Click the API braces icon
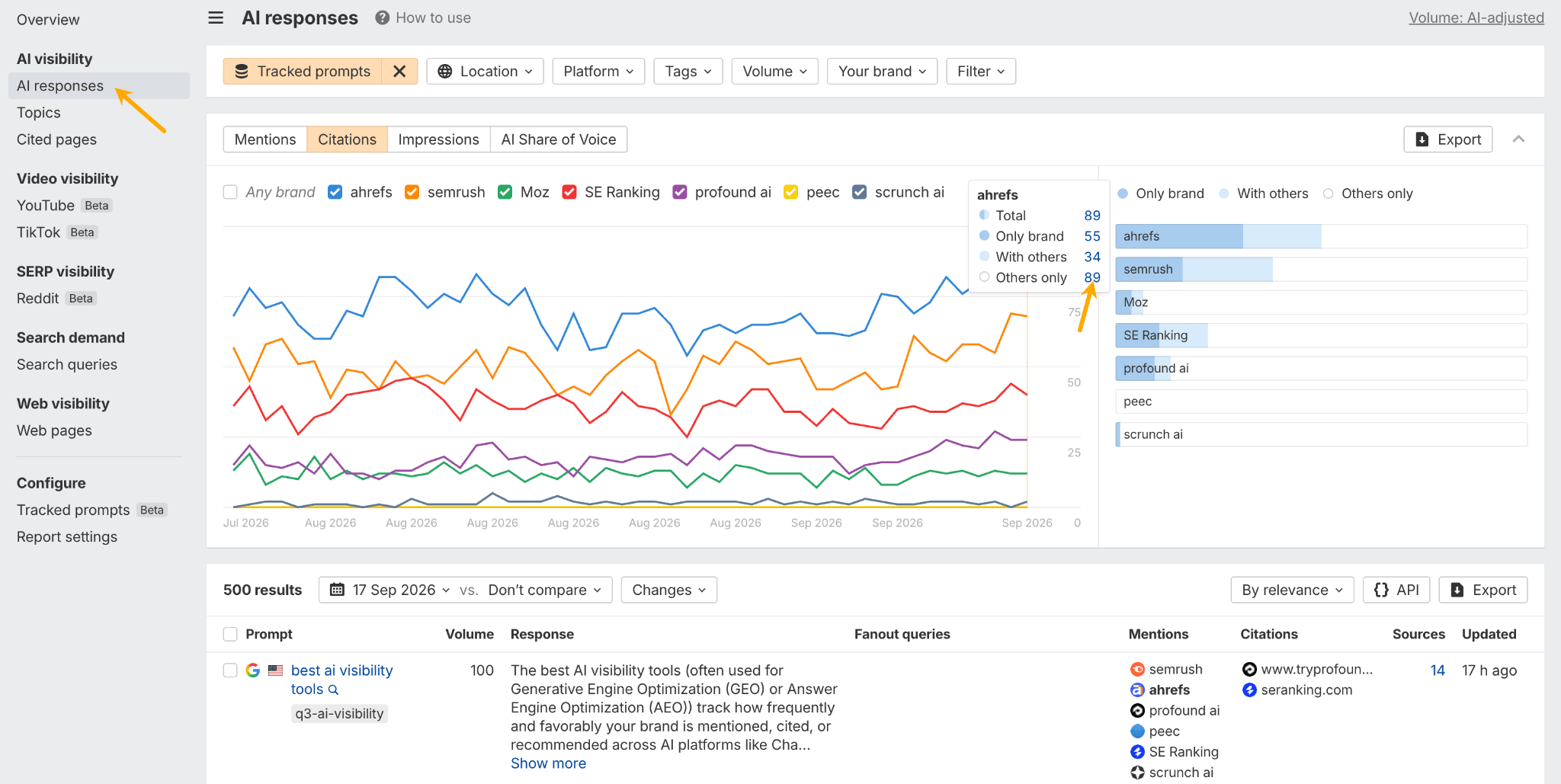 (x=1381, y=590)
